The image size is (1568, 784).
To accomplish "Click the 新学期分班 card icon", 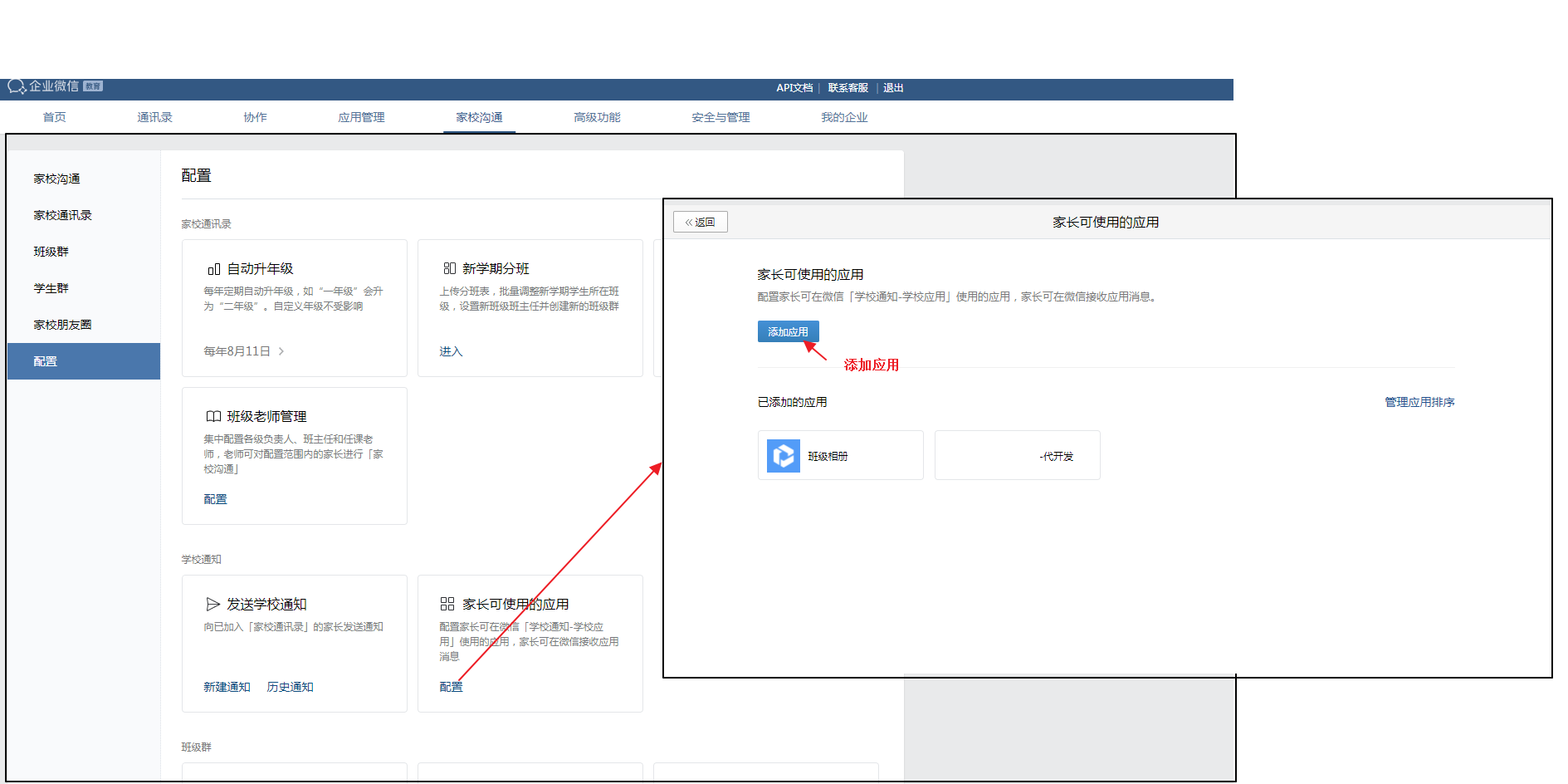I will point(449,268).
